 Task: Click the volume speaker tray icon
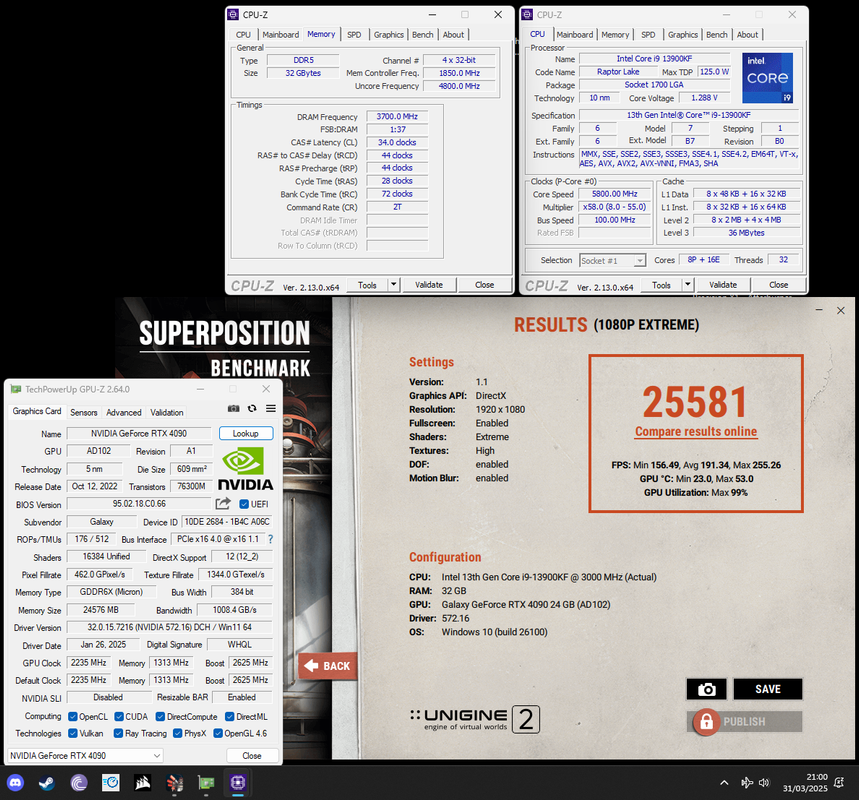764,782
